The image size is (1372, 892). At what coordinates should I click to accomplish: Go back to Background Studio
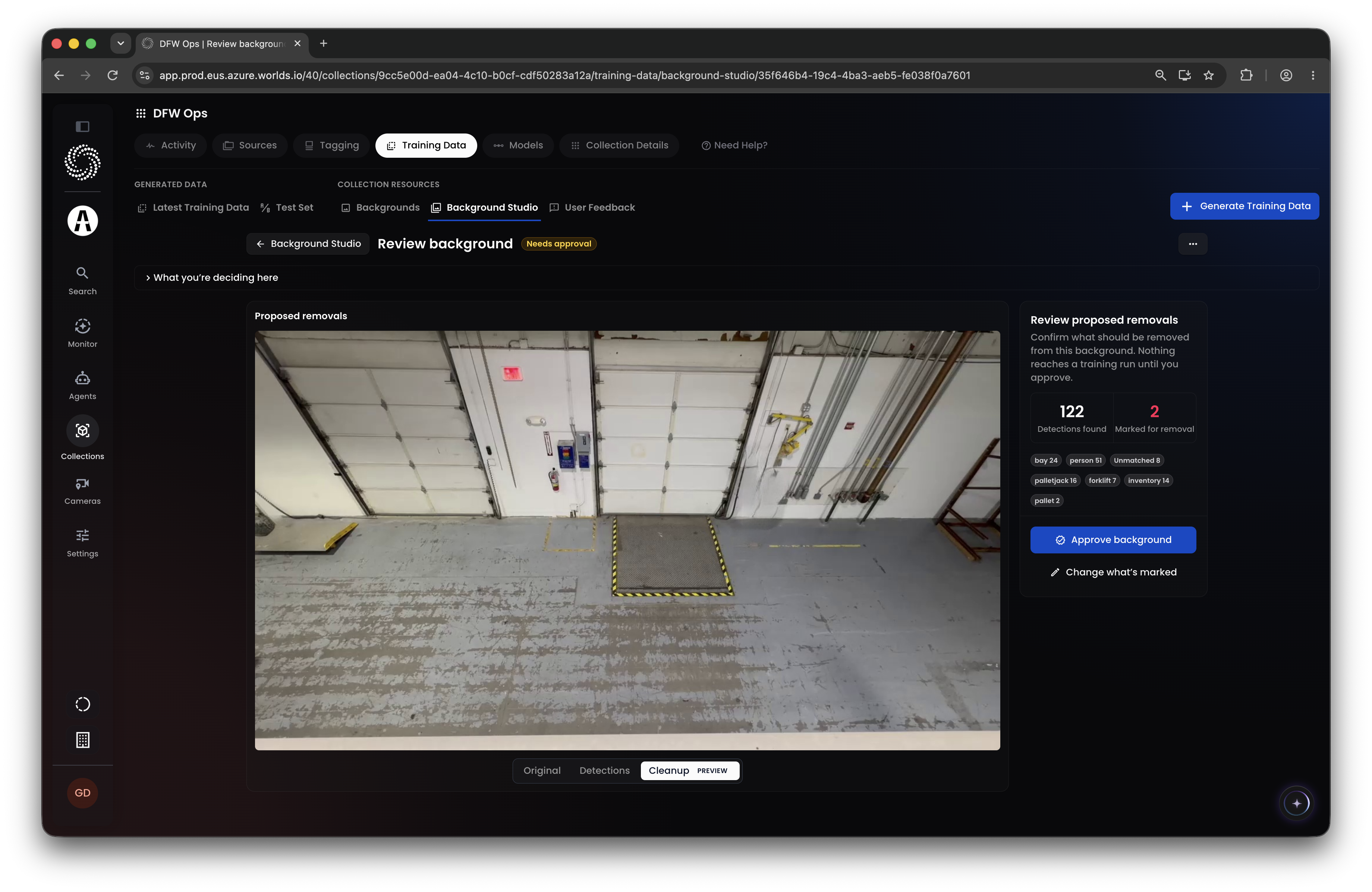(x=308, y=244)
